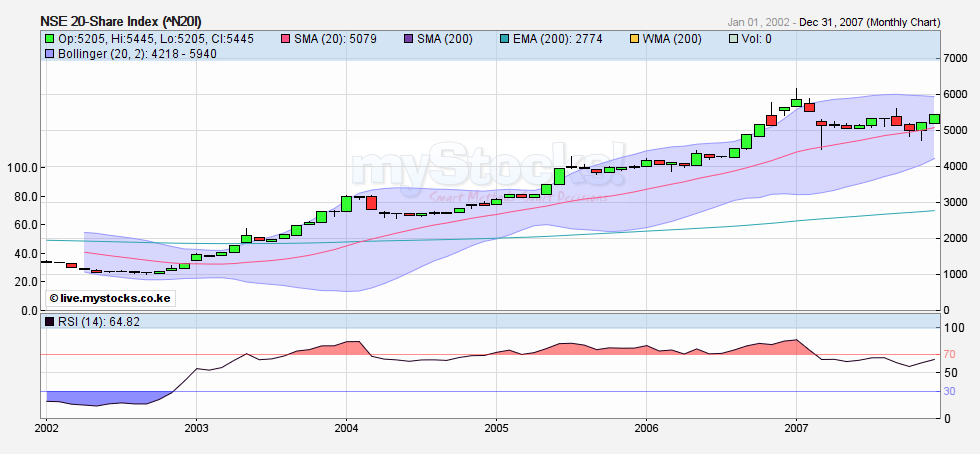Click the red SMA (20) legend swatch
The height and width of the screenshot is (454, 980).
(285, 39)
